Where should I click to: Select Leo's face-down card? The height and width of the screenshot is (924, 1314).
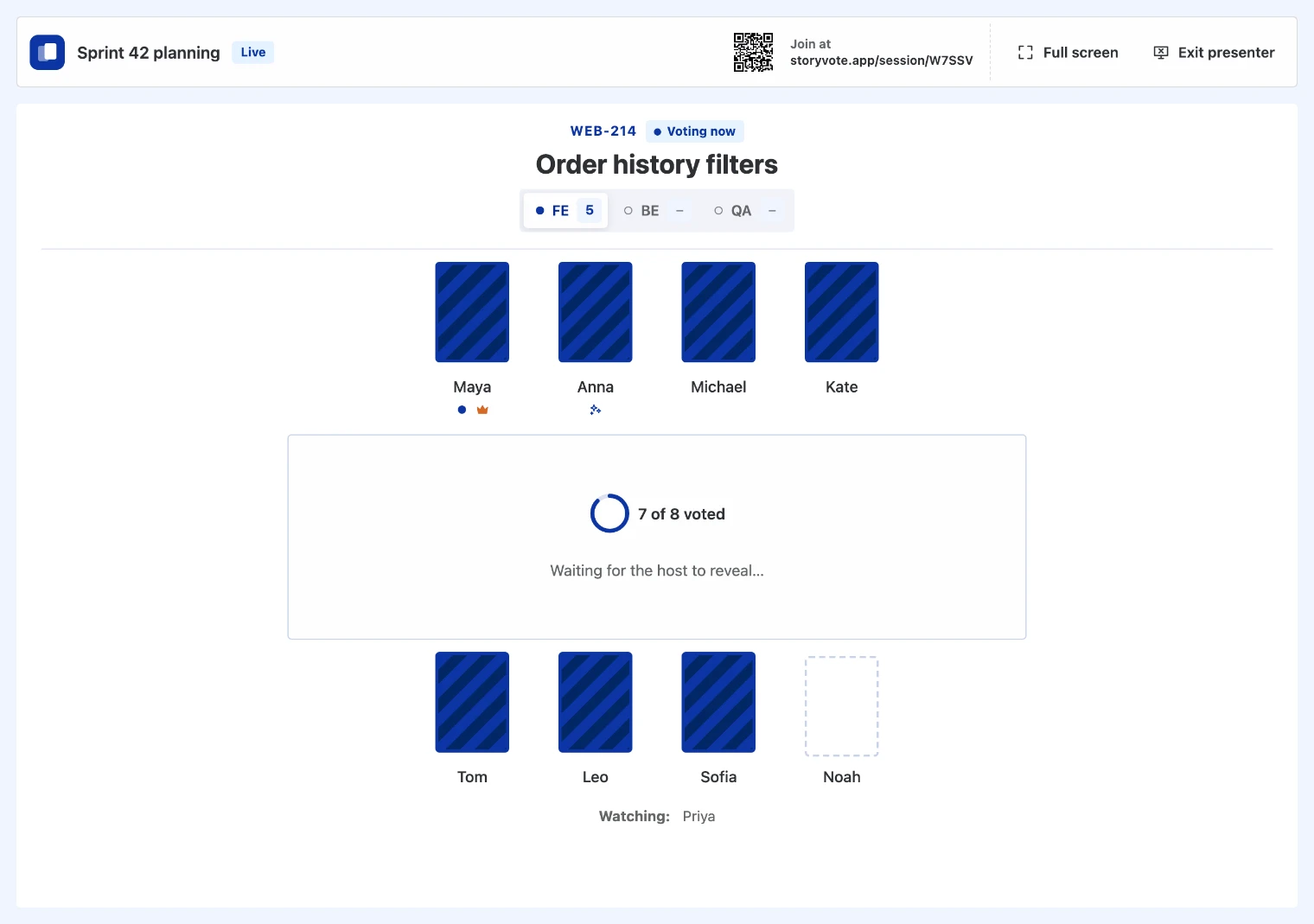point(596,702)
